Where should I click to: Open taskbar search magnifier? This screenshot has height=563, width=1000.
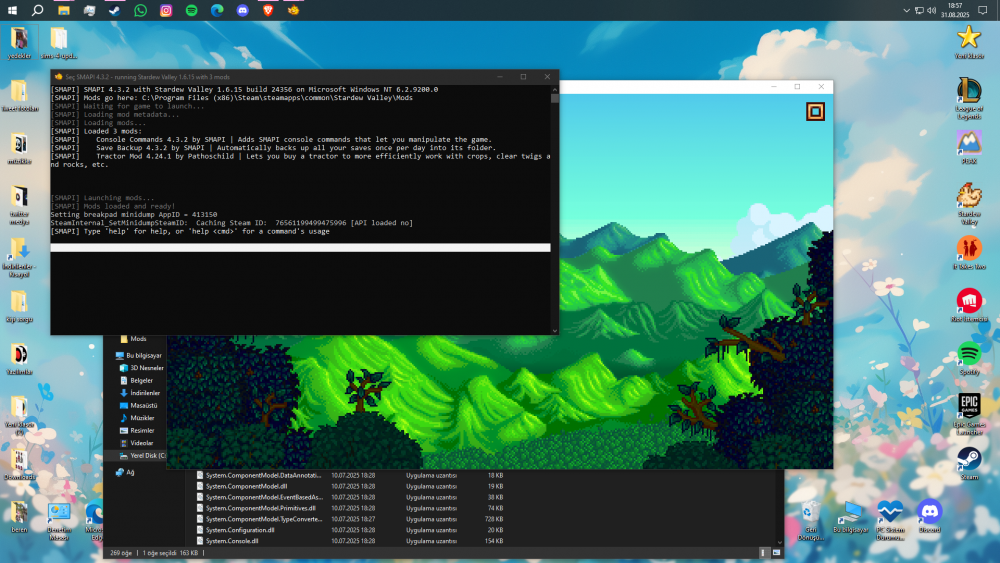tap(38, 10)
